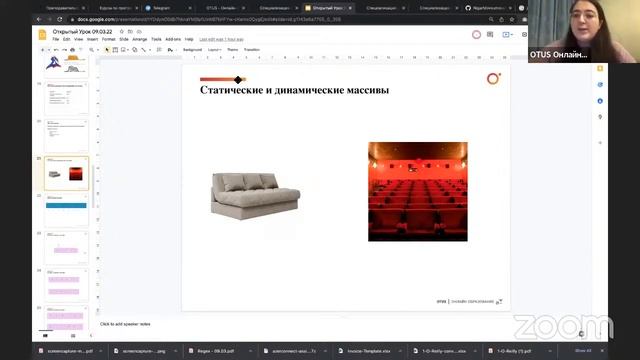
Task: Click the redo arrow in the toolbar
Action: click(64, 50)
